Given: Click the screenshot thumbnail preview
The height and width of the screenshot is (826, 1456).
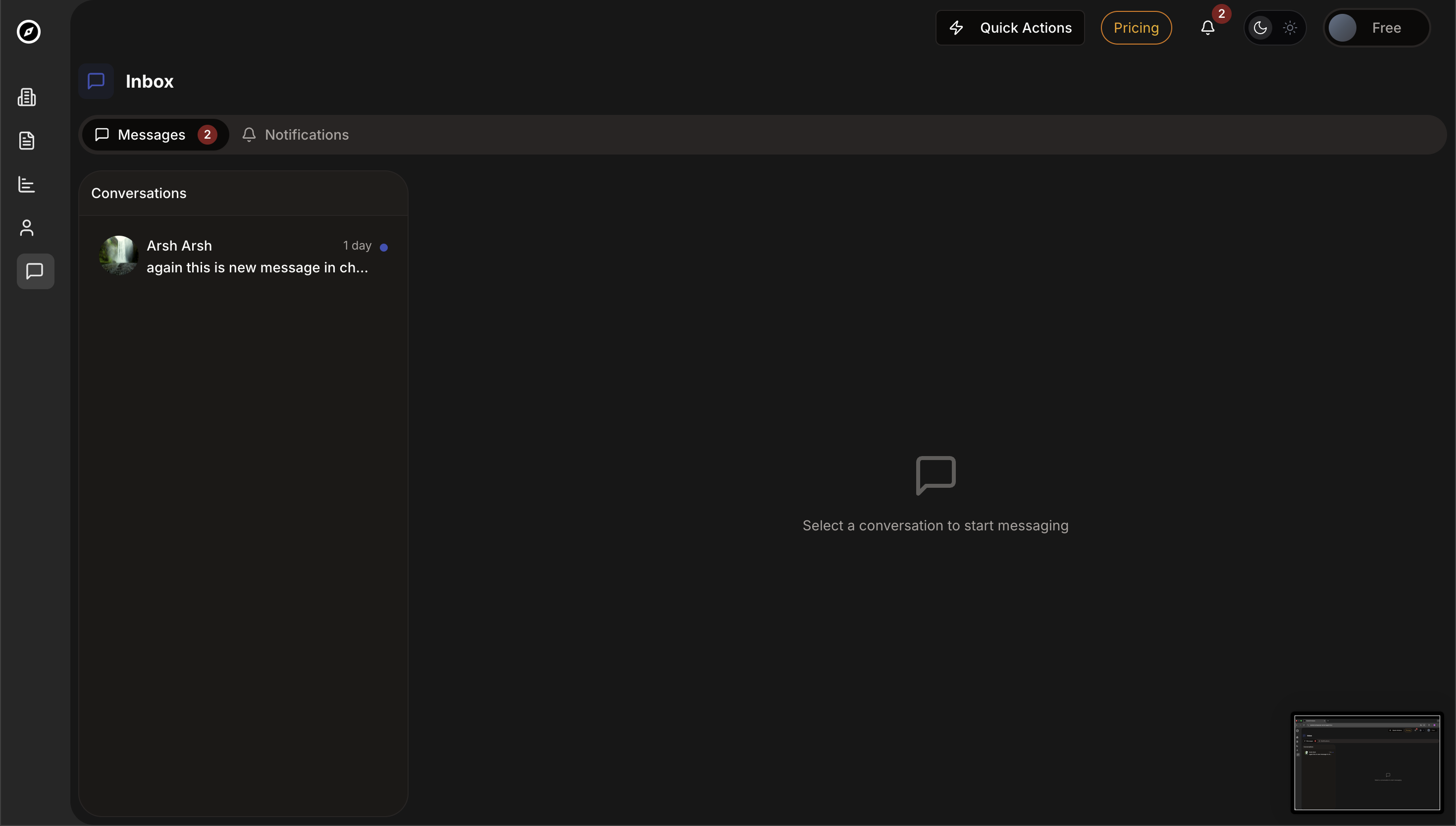Looking at the screenshot, I should pyautogui.click(x=1366, y=763).
